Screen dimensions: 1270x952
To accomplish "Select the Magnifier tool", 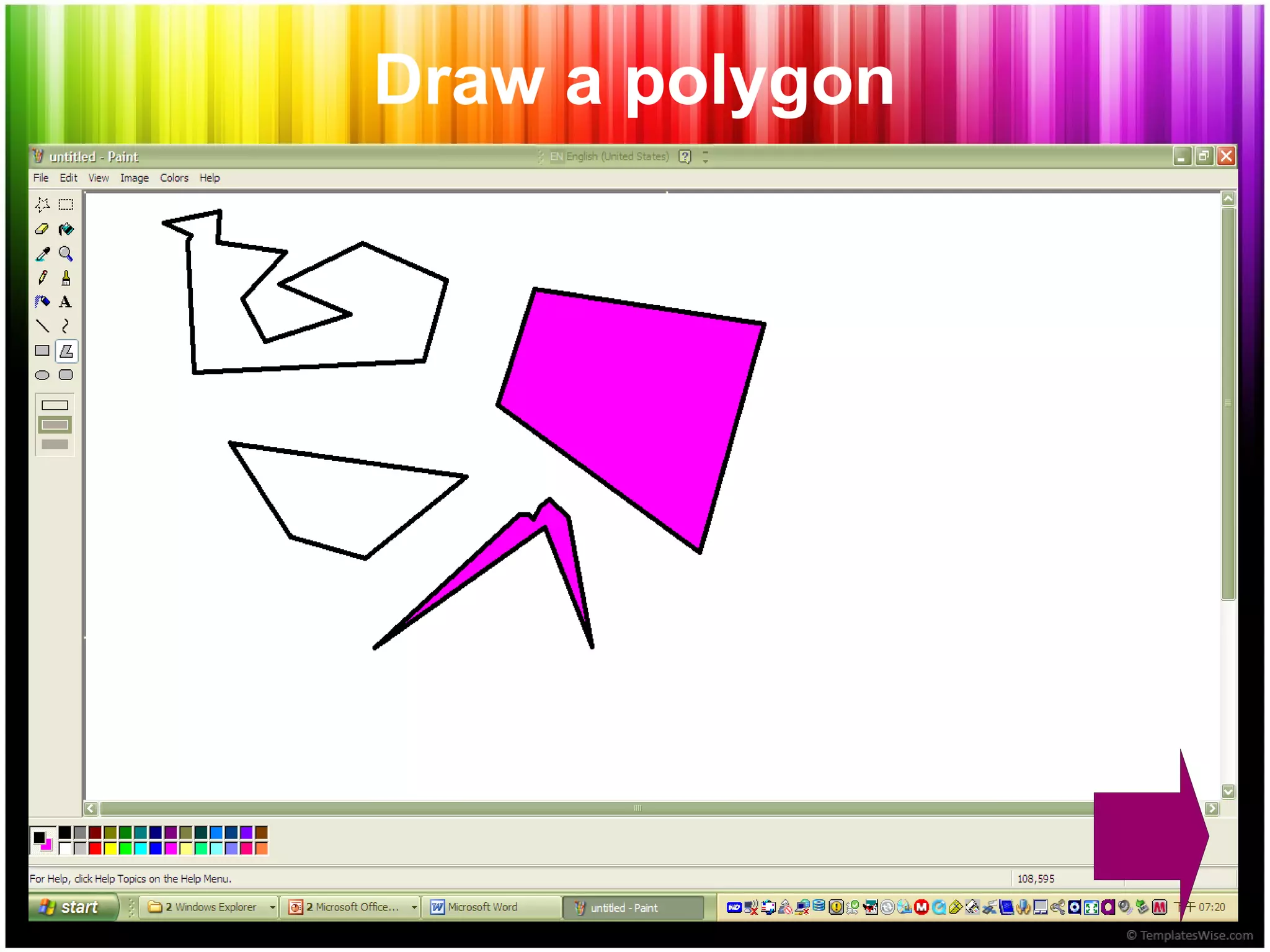I will [66, 254].
